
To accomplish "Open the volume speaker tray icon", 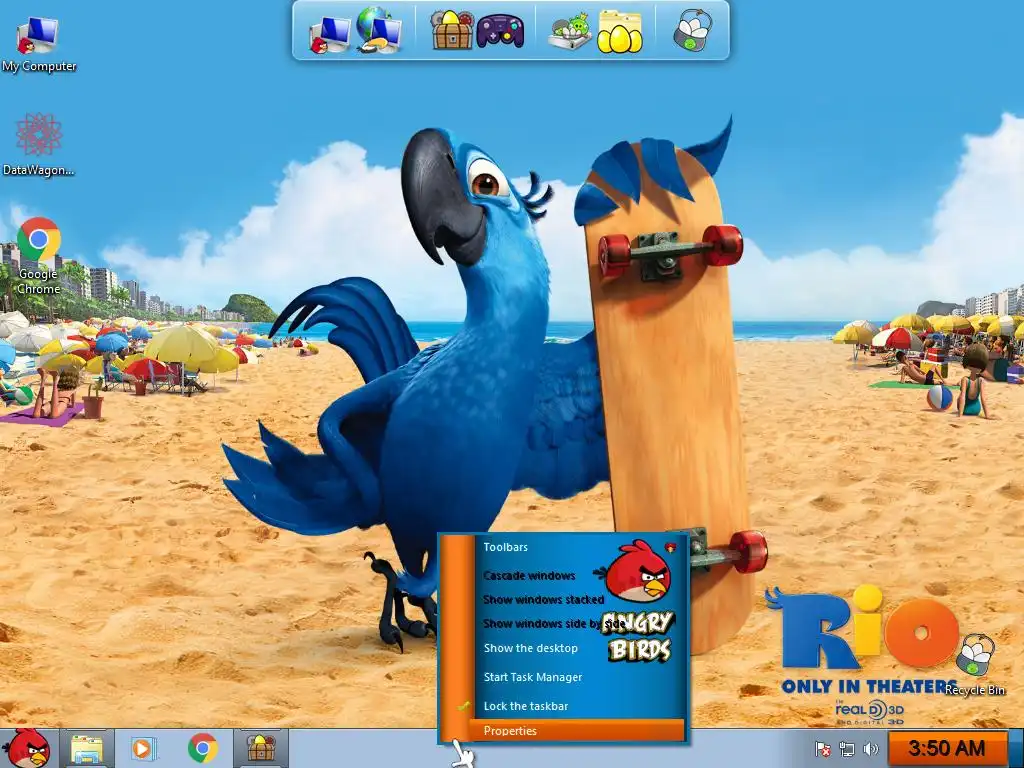I will [871, 749].
